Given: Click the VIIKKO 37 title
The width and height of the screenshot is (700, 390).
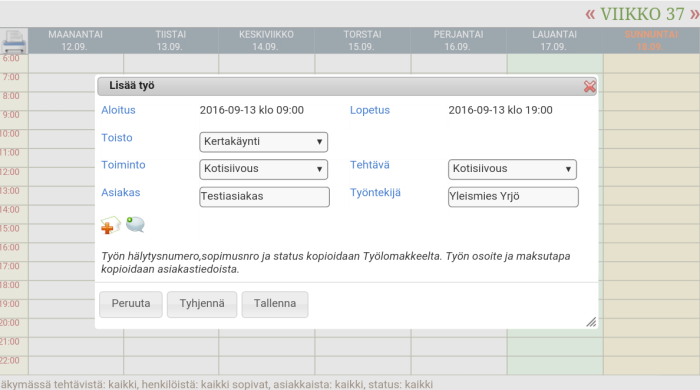Looking at the screenshot, I should [x=642, y=14].
